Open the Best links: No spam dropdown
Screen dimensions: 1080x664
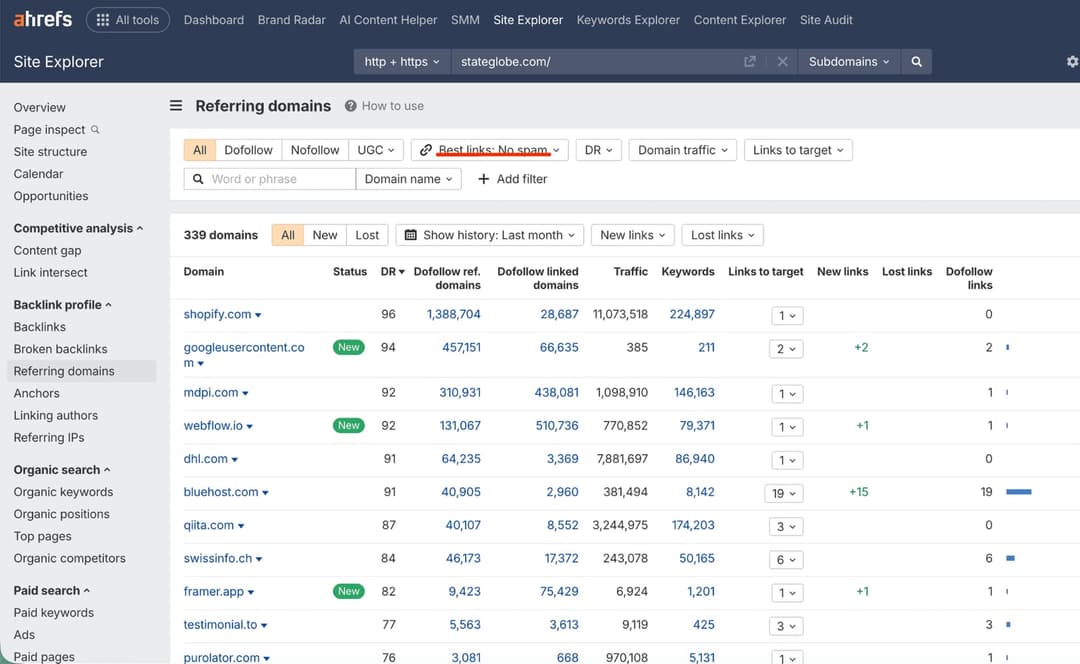490,150
